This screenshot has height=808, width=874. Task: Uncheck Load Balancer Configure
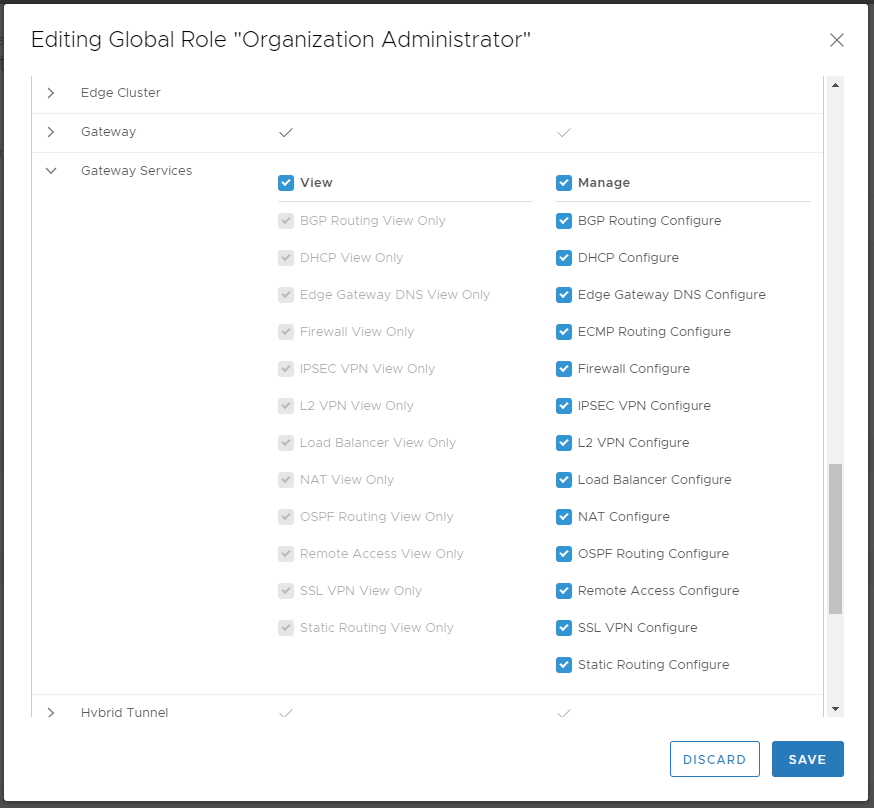[564, 480]
